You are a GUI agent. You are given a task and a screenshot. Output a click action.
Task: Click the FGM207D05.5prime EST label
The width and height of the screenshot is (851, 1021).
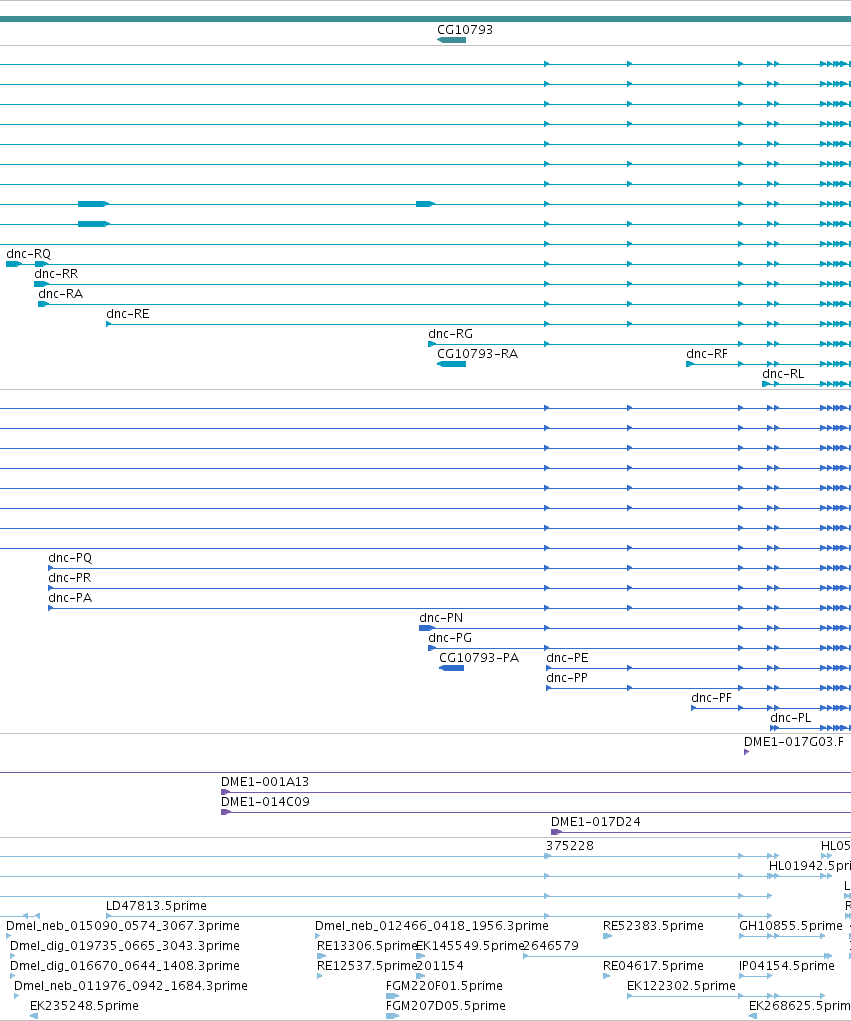445,1007
